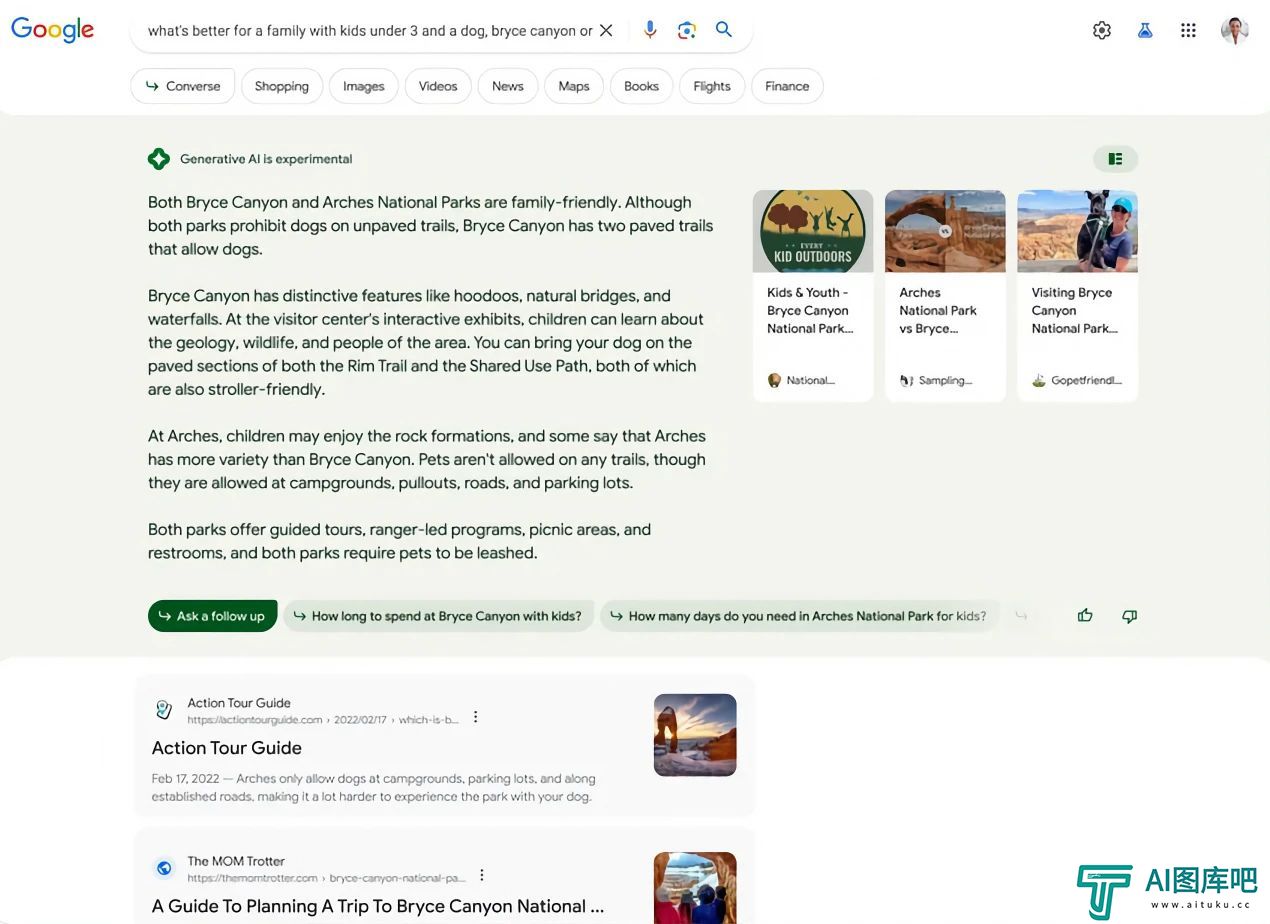The height and width of the screenshot is (924, 1270).
Task: Open Search Labs flask icon
Action: [x=1145, y=30]
